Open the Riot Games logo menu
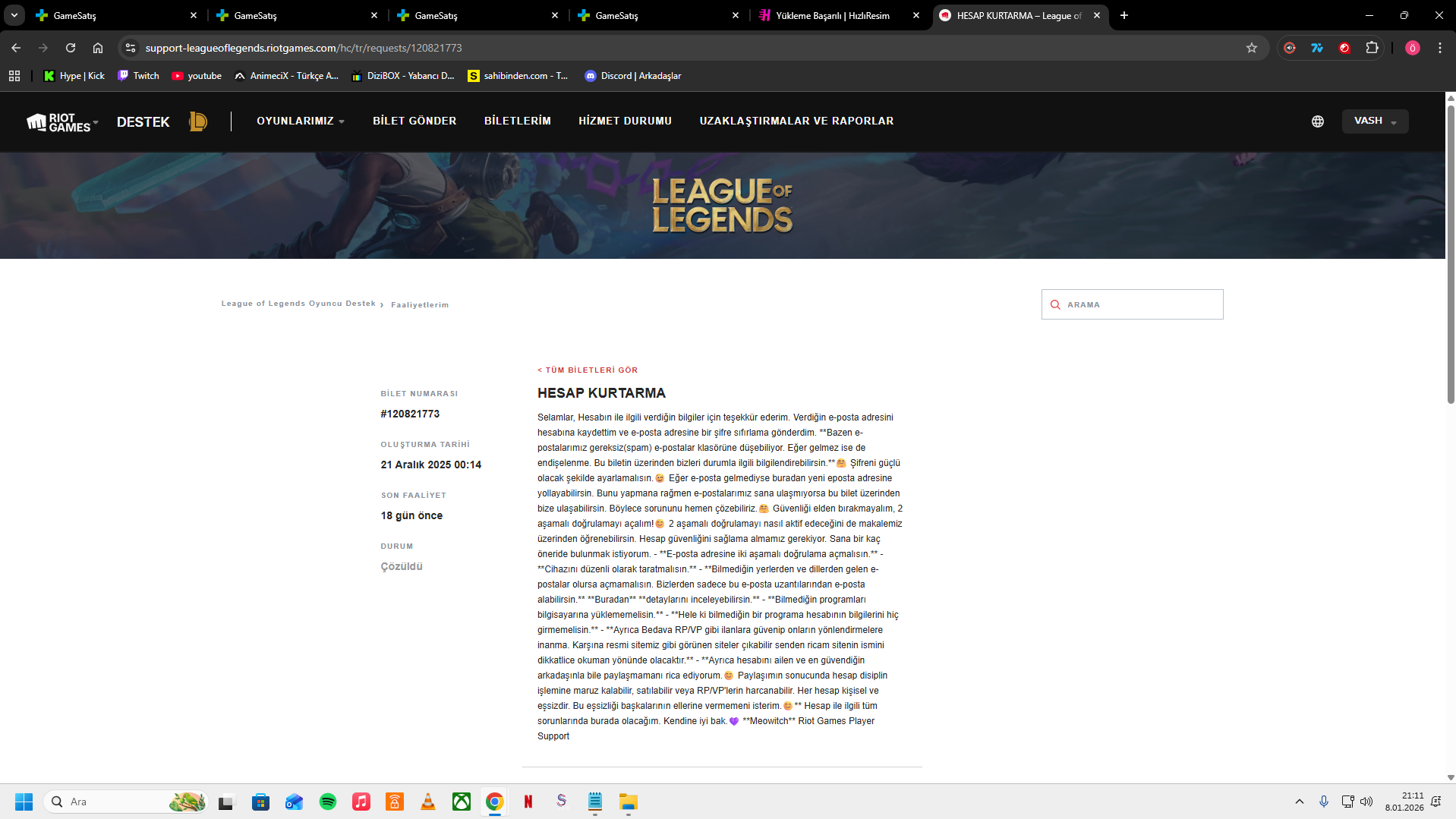Image resolution: width=1456 pixels, height=819 pixels. (x=62, y=122)
